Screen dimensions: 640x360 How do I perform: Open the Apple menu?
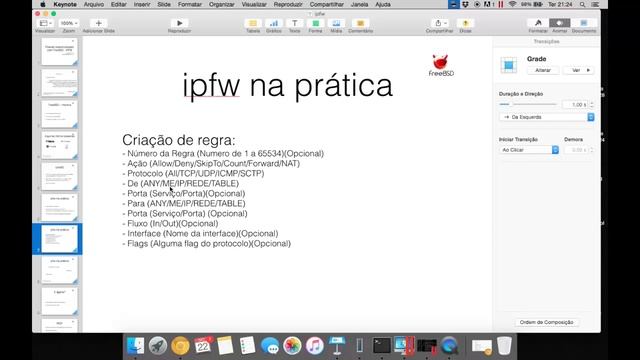tap(43, 4)
